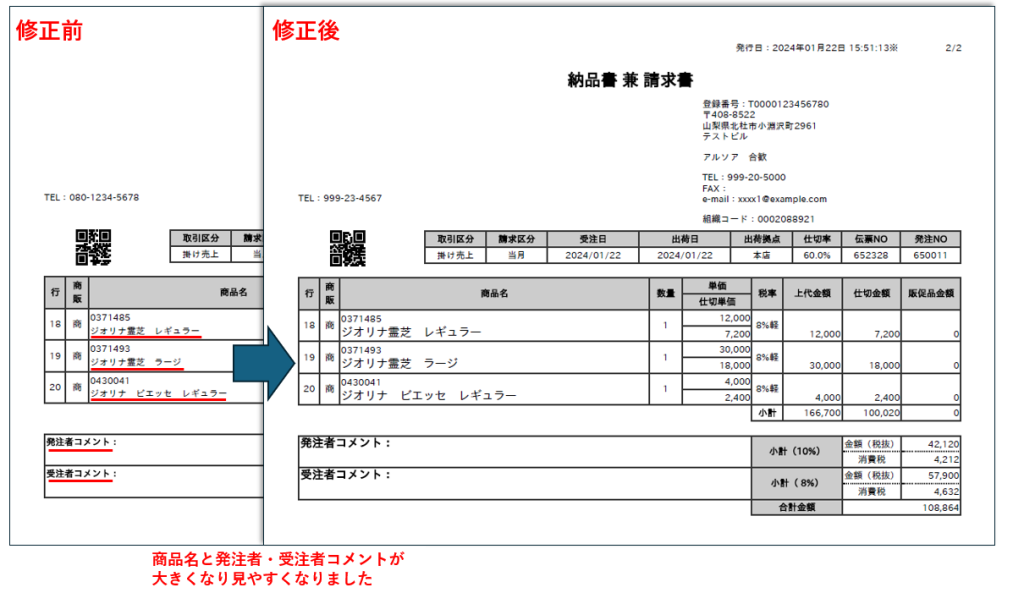Click the 納品書 兼 請求書 document title
The width and height of the screenshot is (1024, 593).
[x=630, y=80]
